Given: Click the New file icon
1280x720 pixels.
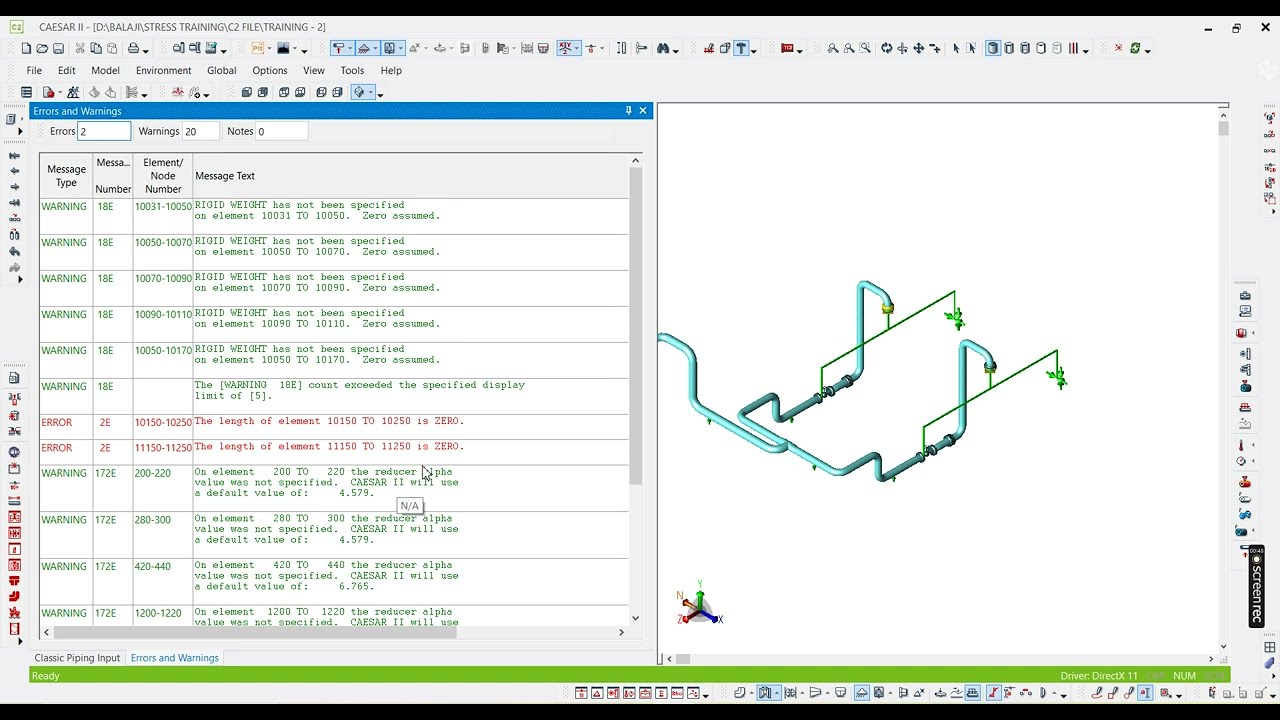Looking at the screenshot, I should [26, 48].
